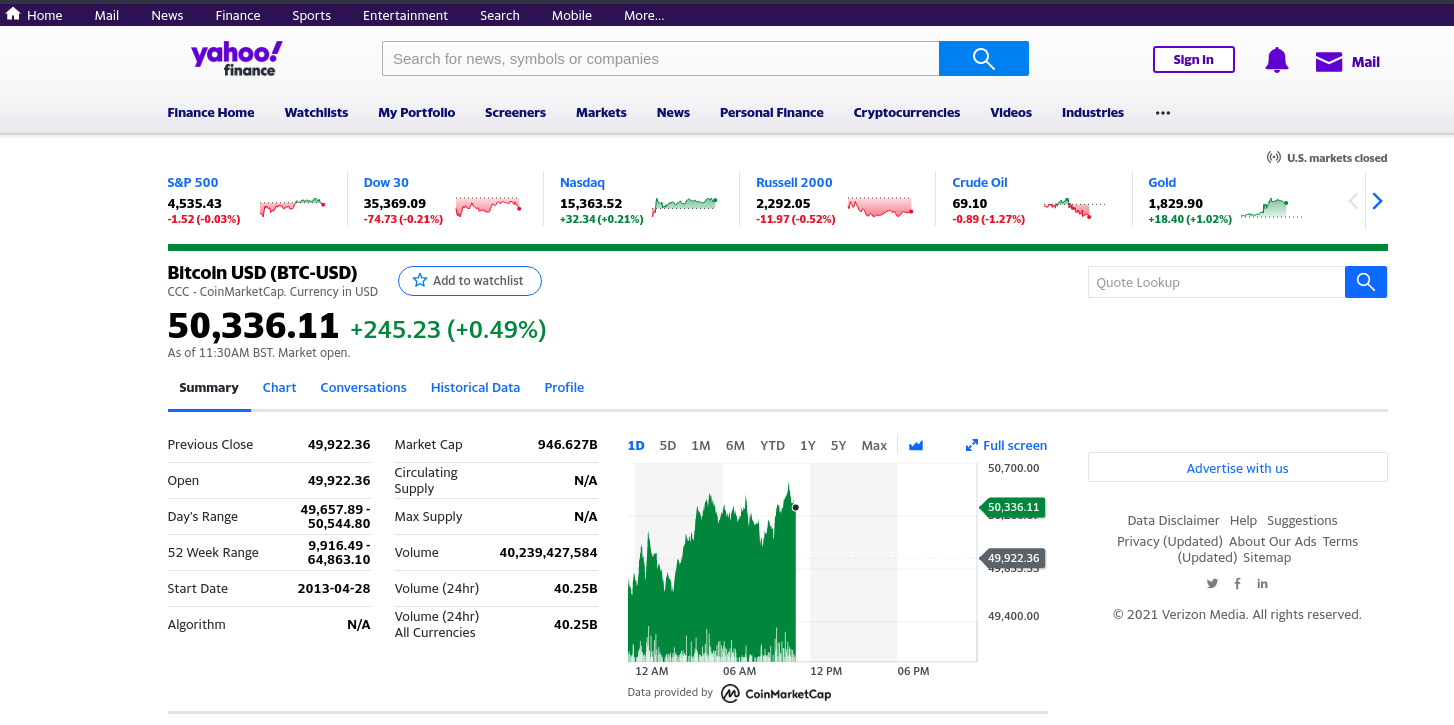
Task: Click the Quote Lookup input field
Action: [1216, 282]
